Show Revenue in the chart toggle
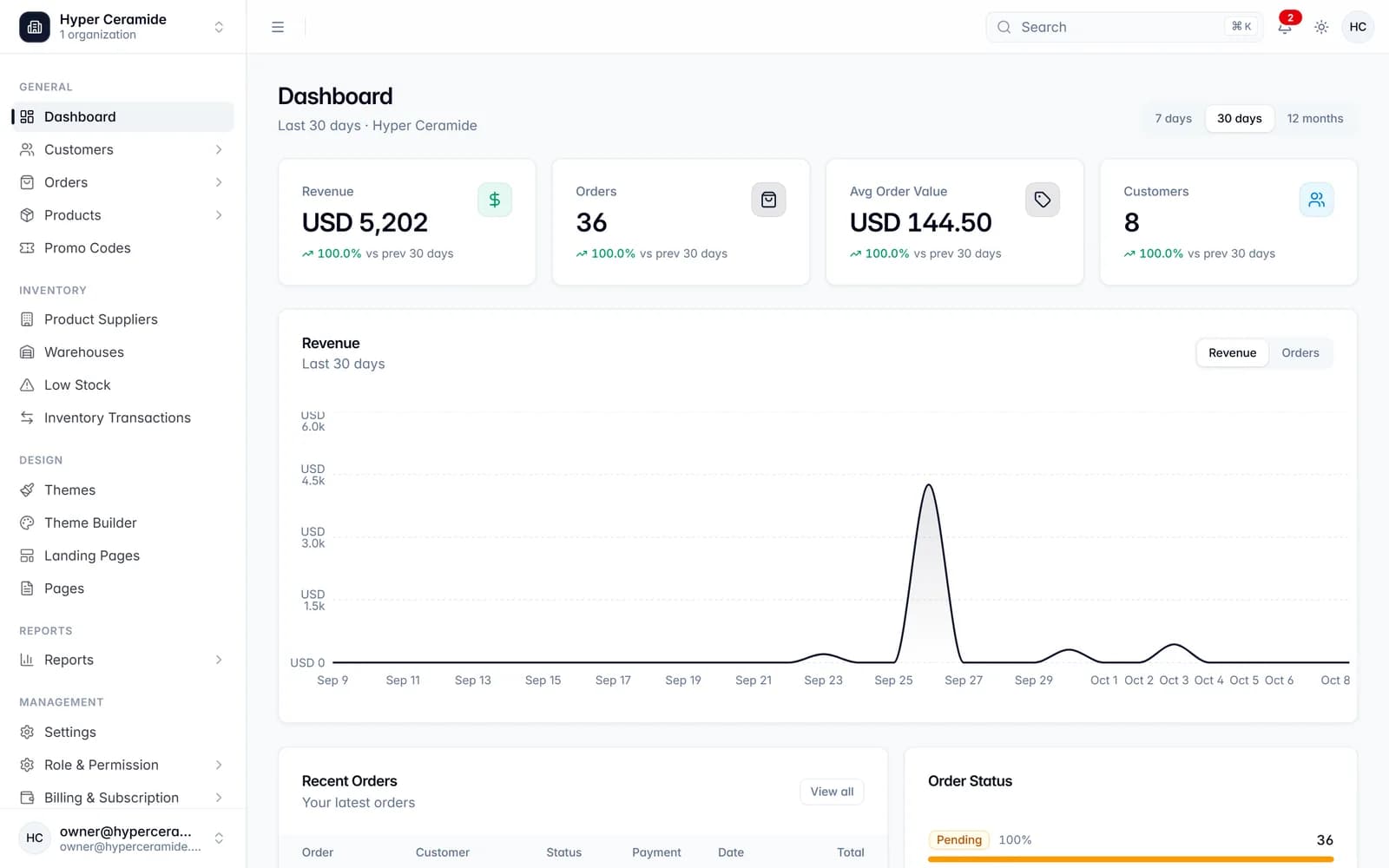1389x868 pixels. (1232, 352)
